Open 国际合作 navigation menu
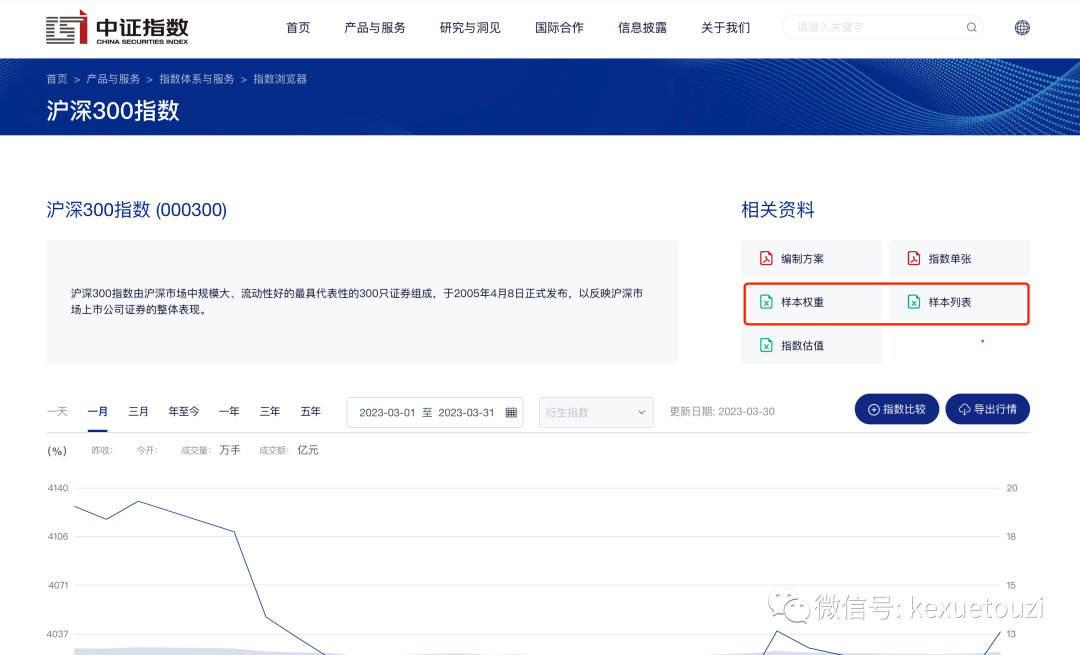This screenshot has height=655, width=1080. 559,28
